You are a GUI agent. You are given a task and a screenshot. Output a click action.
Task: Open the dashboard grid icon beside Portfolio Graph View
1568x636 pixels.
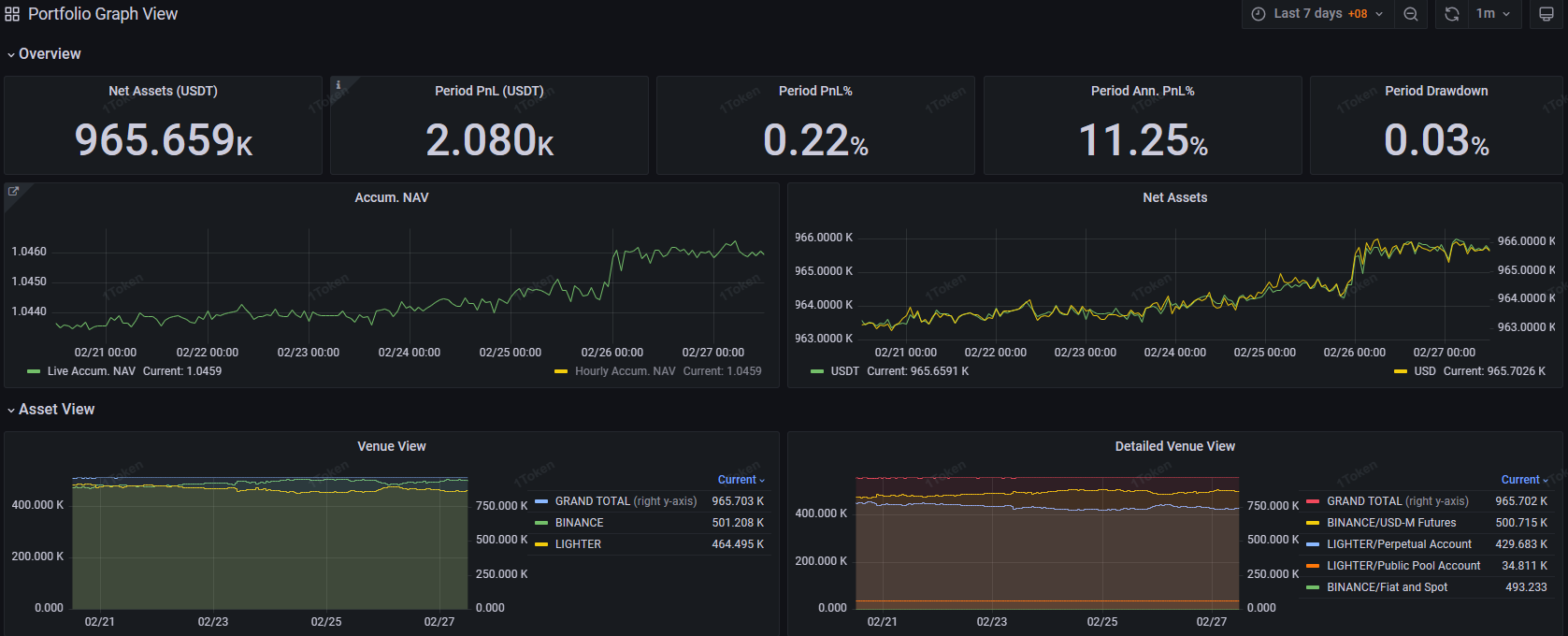point(12,14)
